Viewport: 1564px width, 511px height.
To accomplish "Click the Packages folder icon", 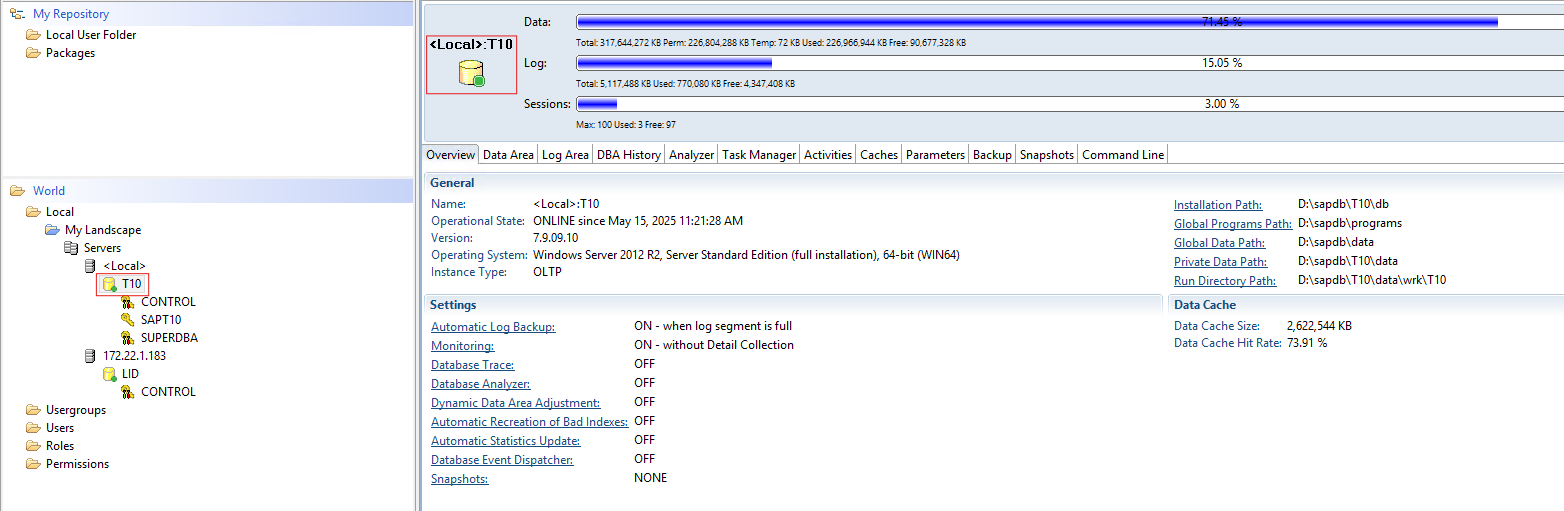I will 33,53.
